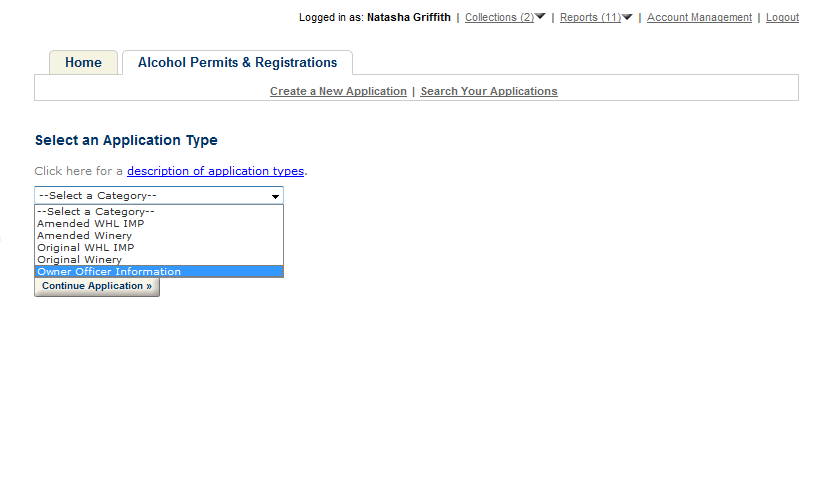Click the Collections dropdown arrow icon
This screenshot has width=829, height=480.
[x=540, y=17]
